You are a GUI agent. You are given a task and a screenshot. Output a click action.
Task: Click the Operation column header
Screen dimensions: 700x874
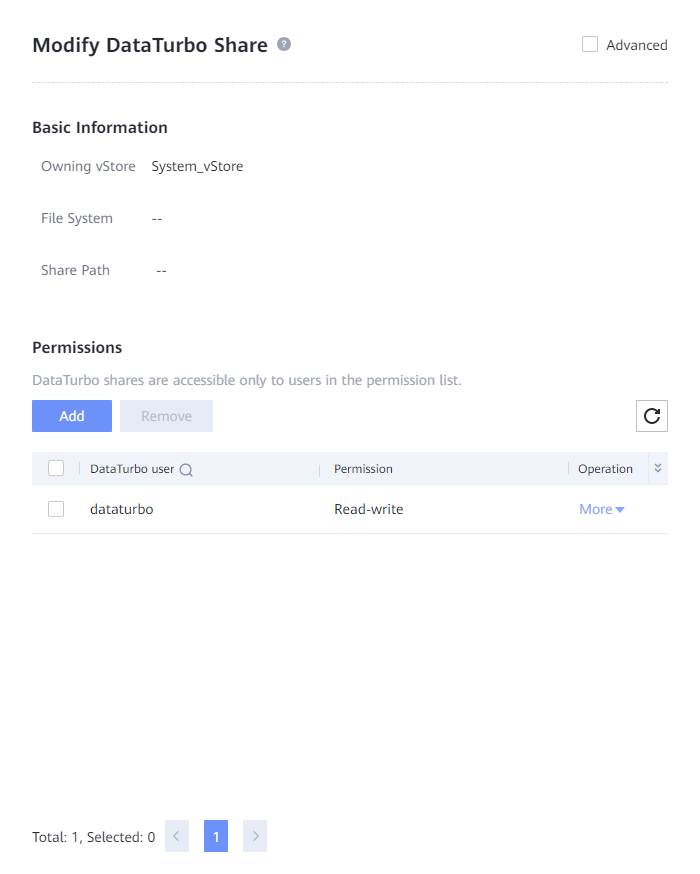(x=605, y=468)
